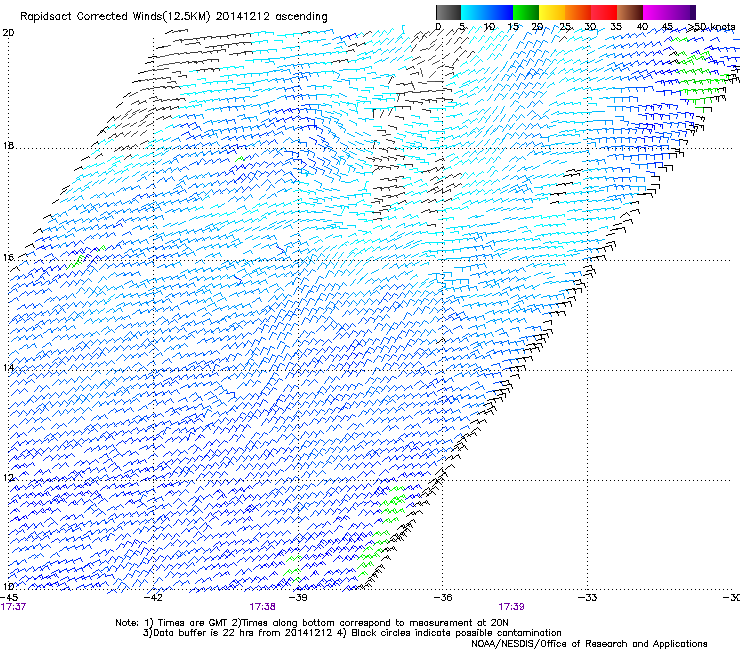Click the 'Times are GMT' note line
740x650 pixels.
pyautogui.click(x=312, y=623)
